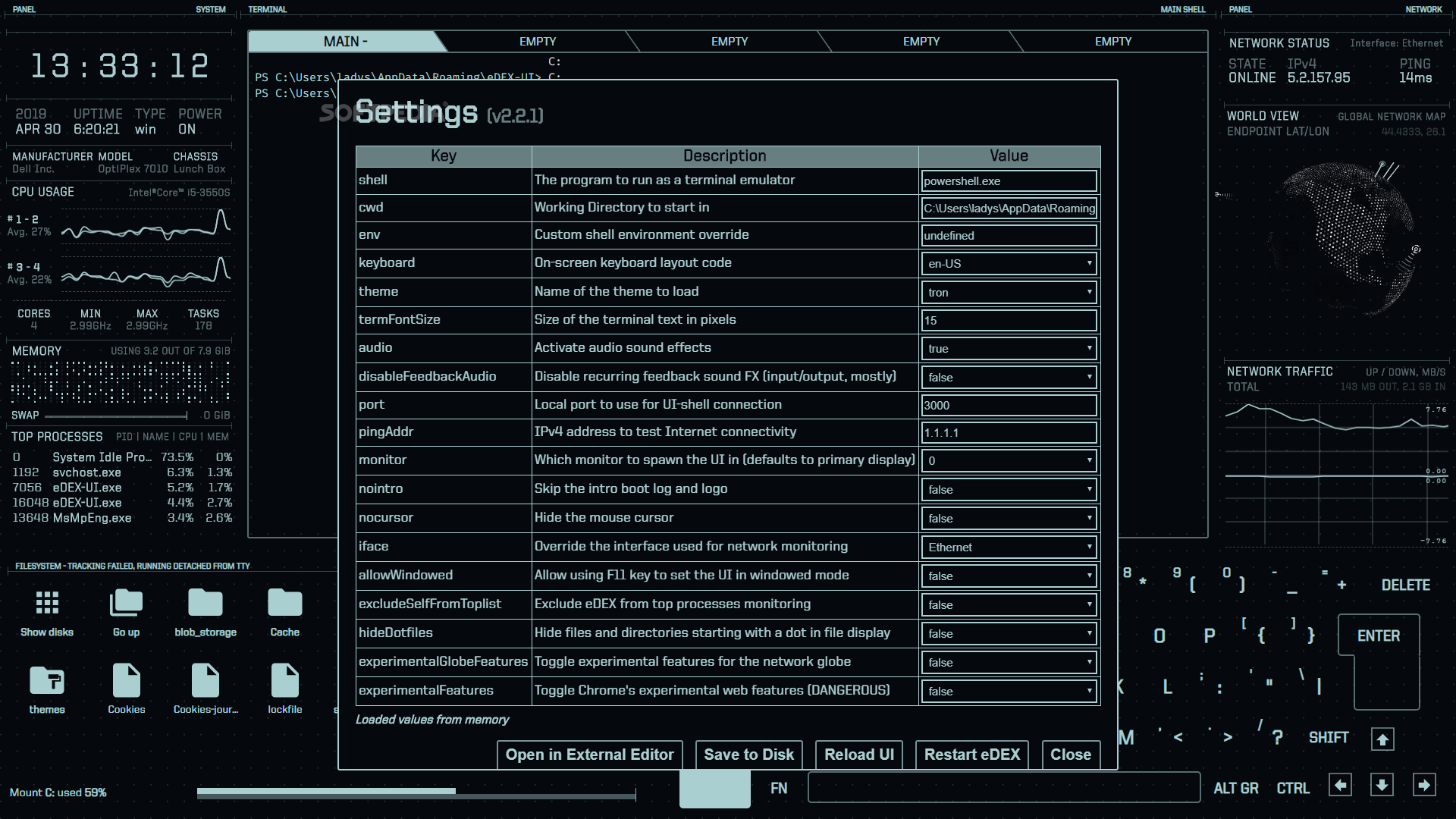Image resolution: width=1456 pixels, height=819 pixels.
Task: Switch to the last EMPTY terminal tab
Action: coord(1113,42)
